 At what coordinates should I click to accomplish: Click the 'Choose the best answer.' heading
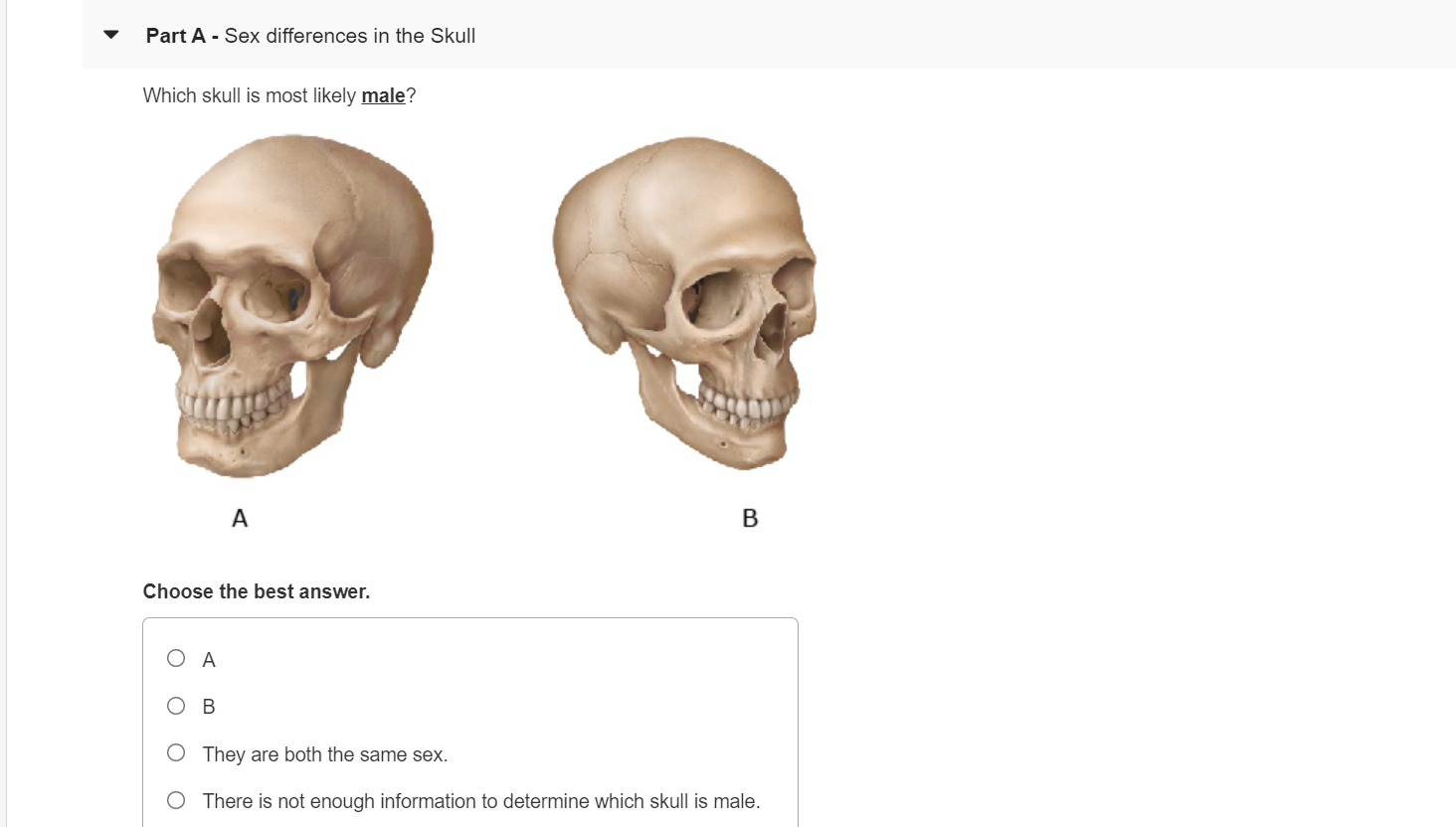pos(257,591)
